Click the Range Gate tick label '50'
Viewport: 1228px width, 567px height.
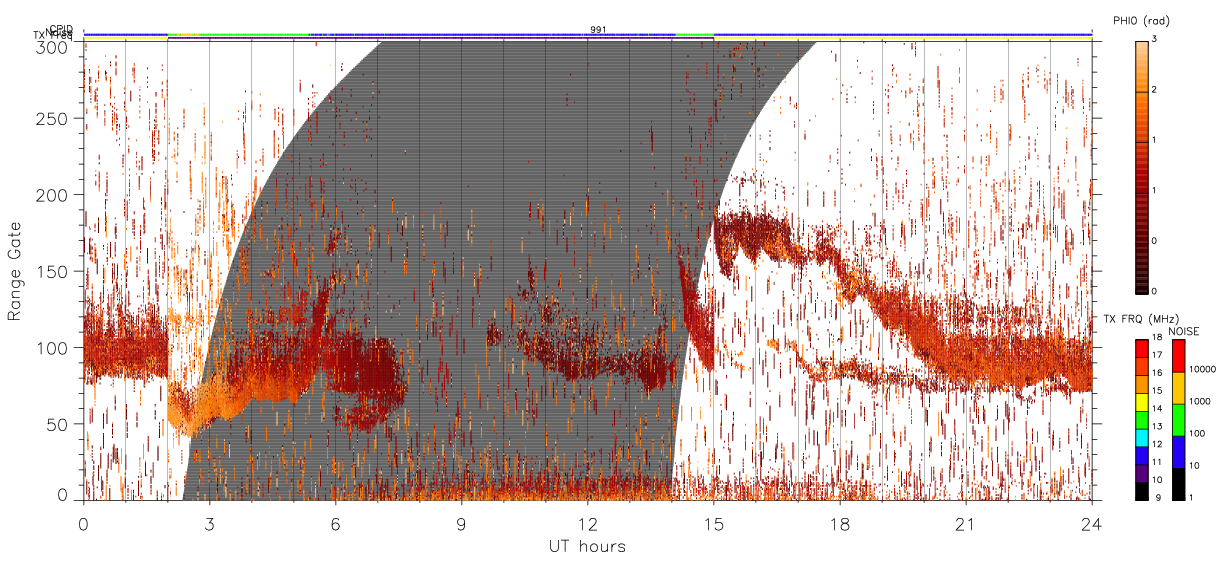(x=59, y=424)
